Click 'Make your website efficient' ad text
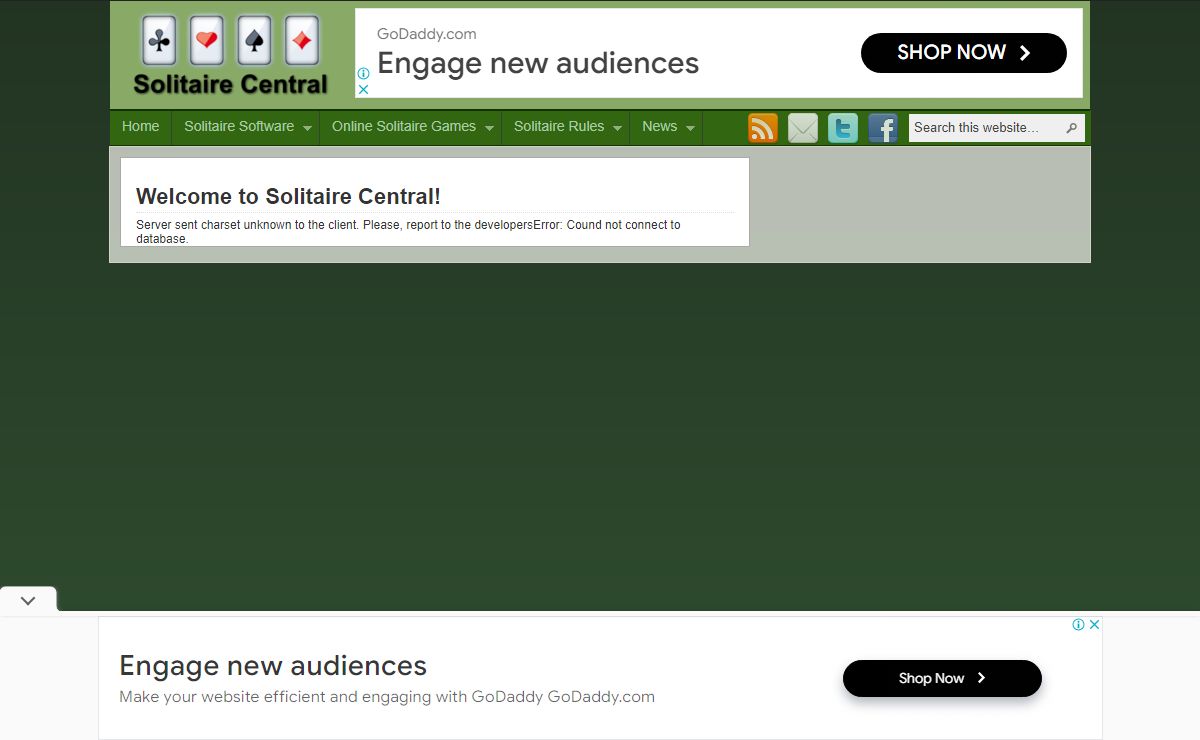 [387, 697]
